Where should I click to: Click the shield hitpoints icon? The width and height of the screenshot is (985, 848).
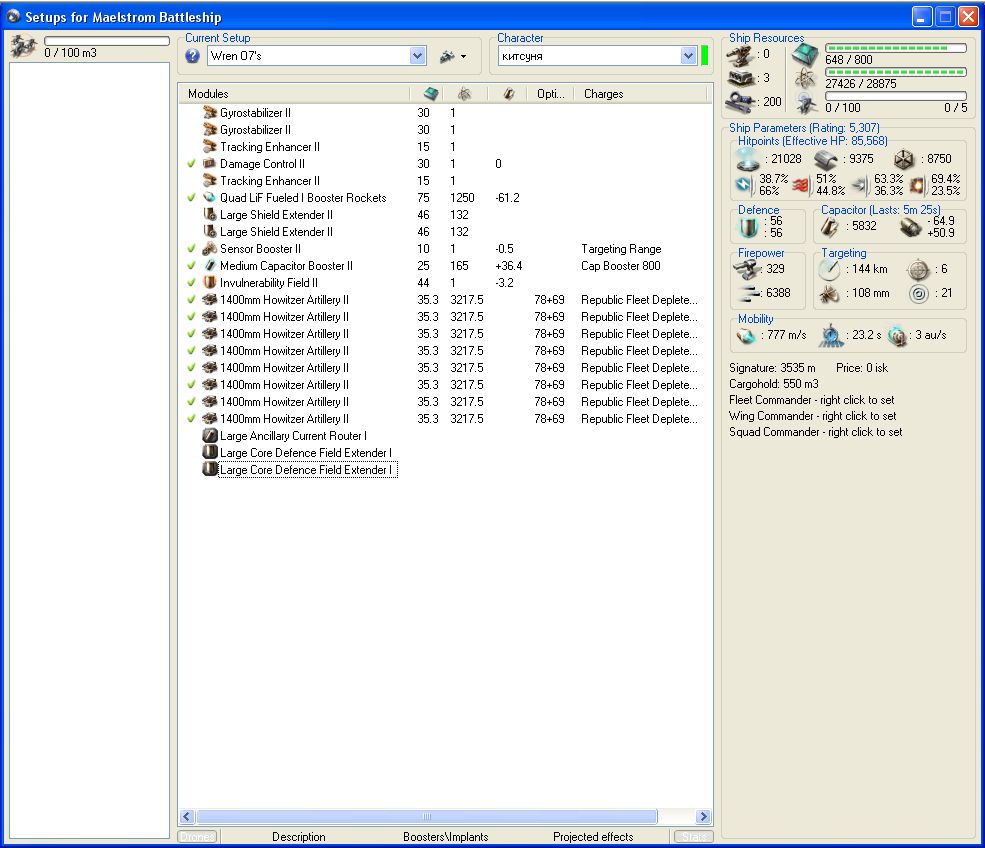[749, 159]
